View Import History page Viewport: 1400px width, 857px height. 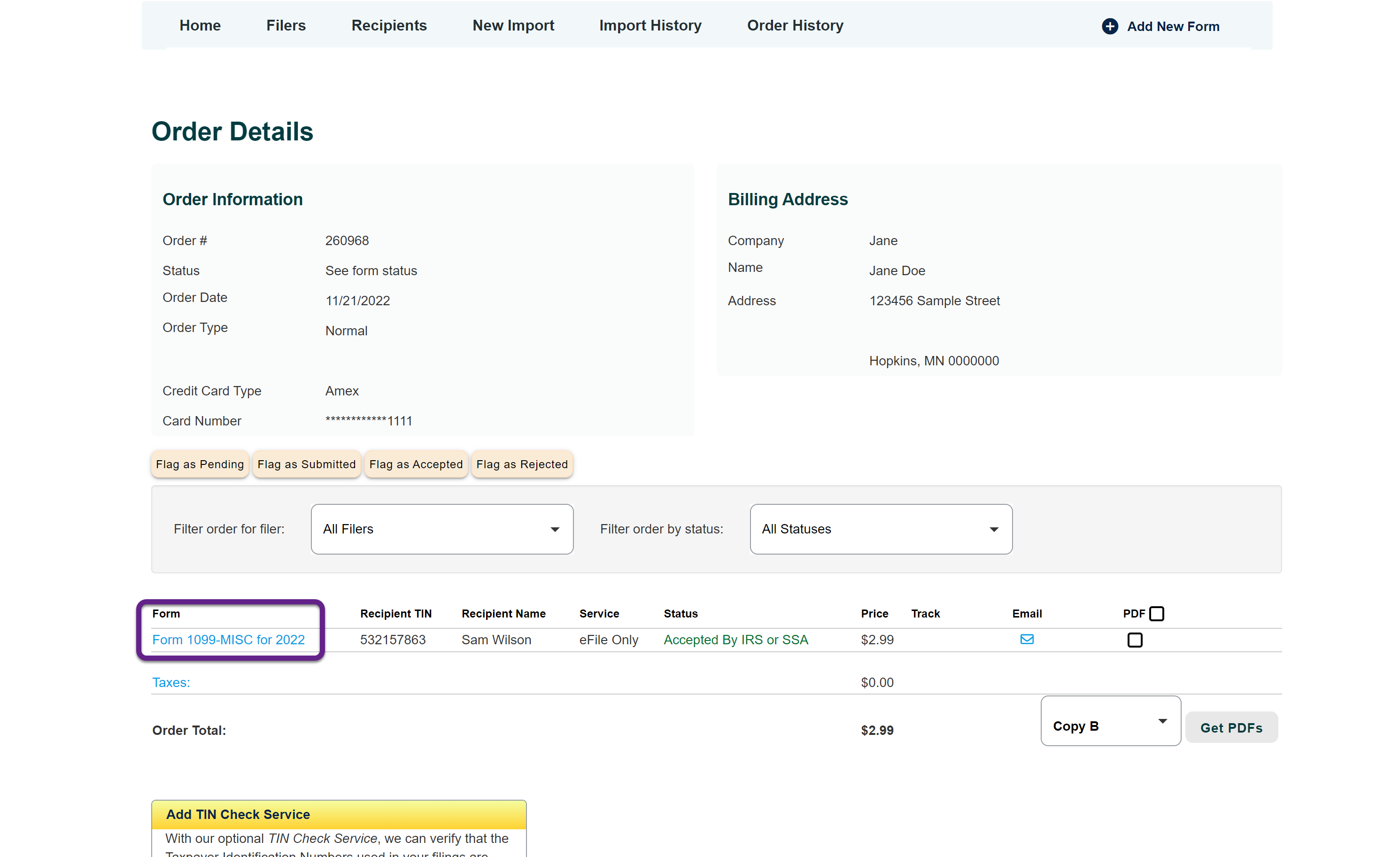pos(650,25)
